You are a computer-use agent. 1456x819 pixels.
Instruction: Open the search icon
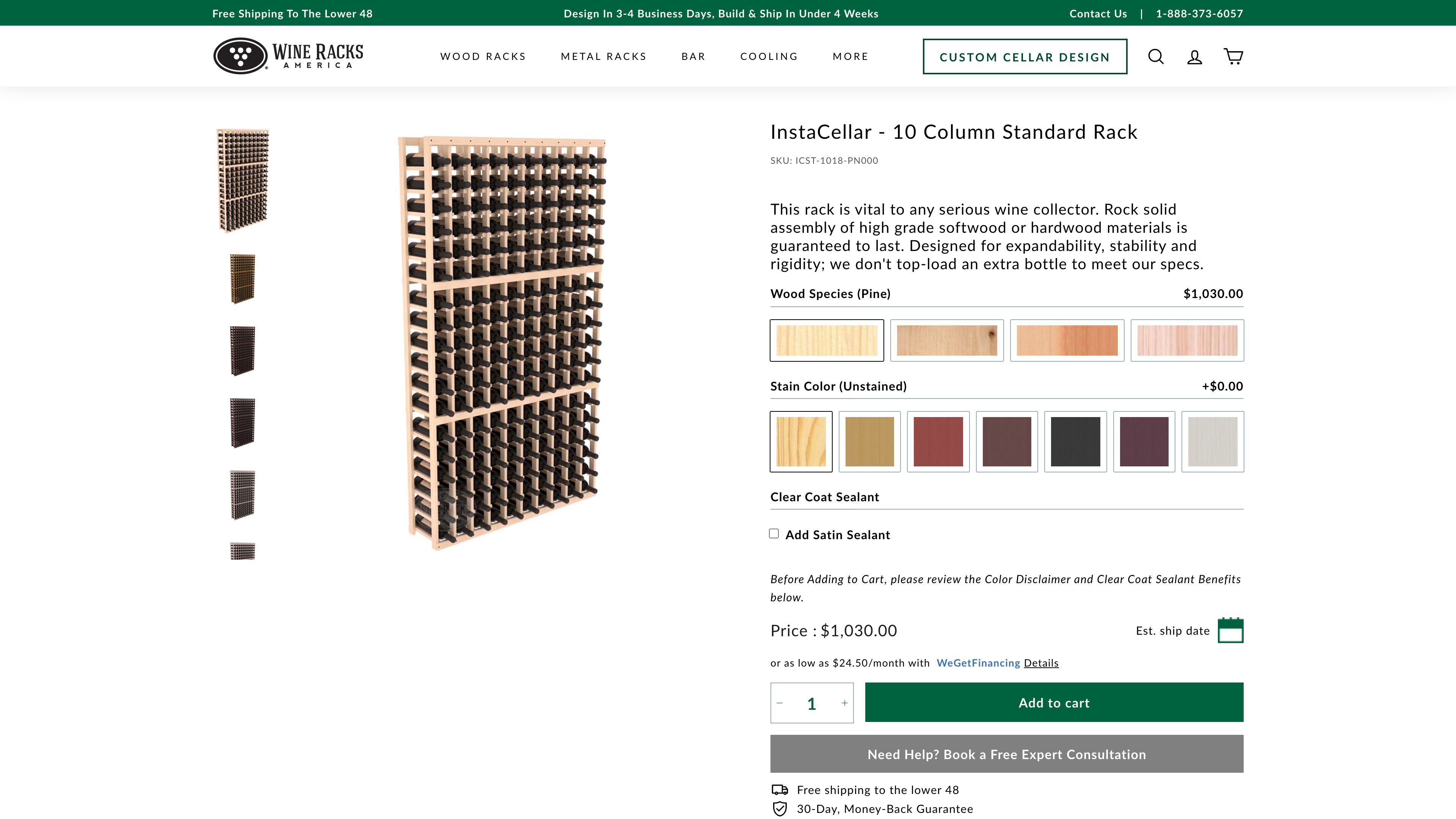(x=1156, y=56)
